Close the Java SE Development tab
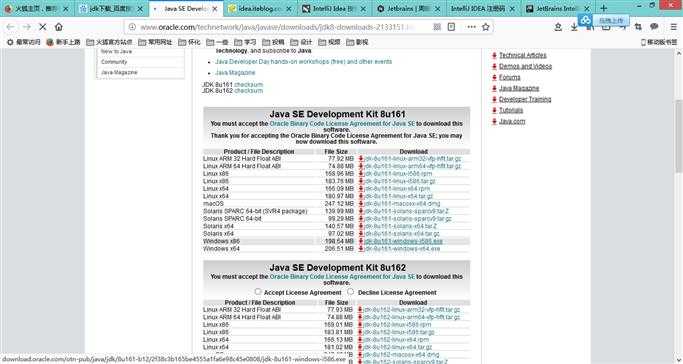The width and height of the screenshot is (683, 364). pos(214,8)
